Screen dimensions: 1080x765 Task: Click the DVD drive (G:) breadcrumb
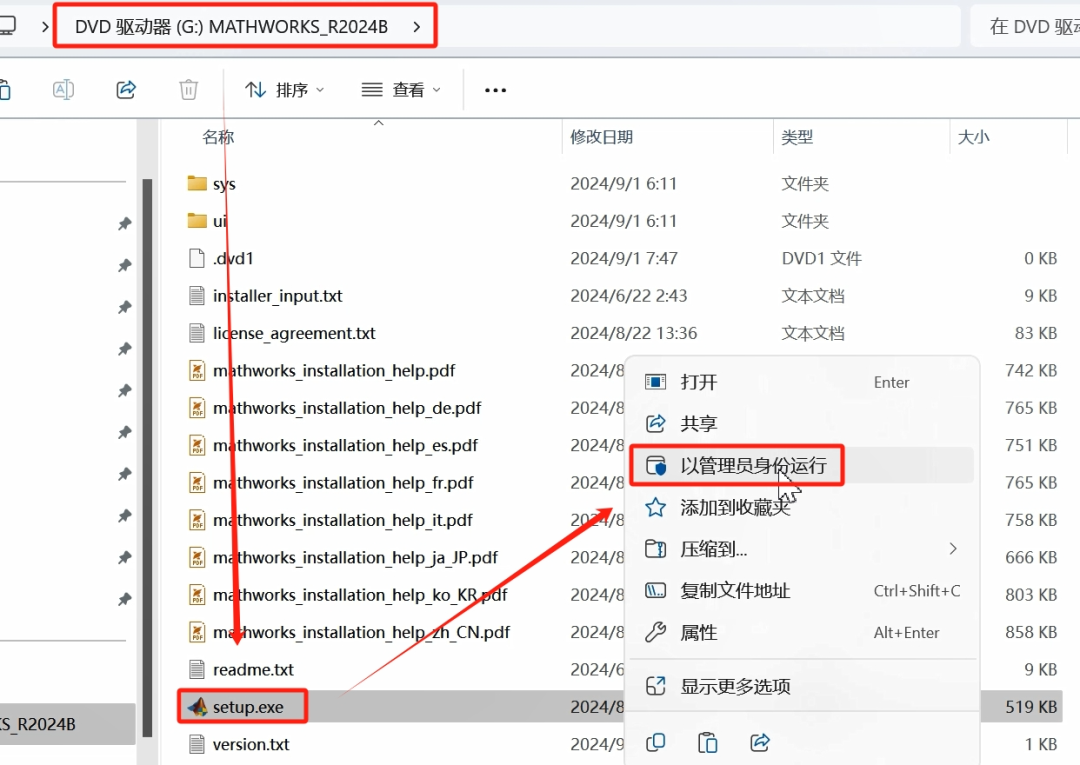tap(231, 27)
